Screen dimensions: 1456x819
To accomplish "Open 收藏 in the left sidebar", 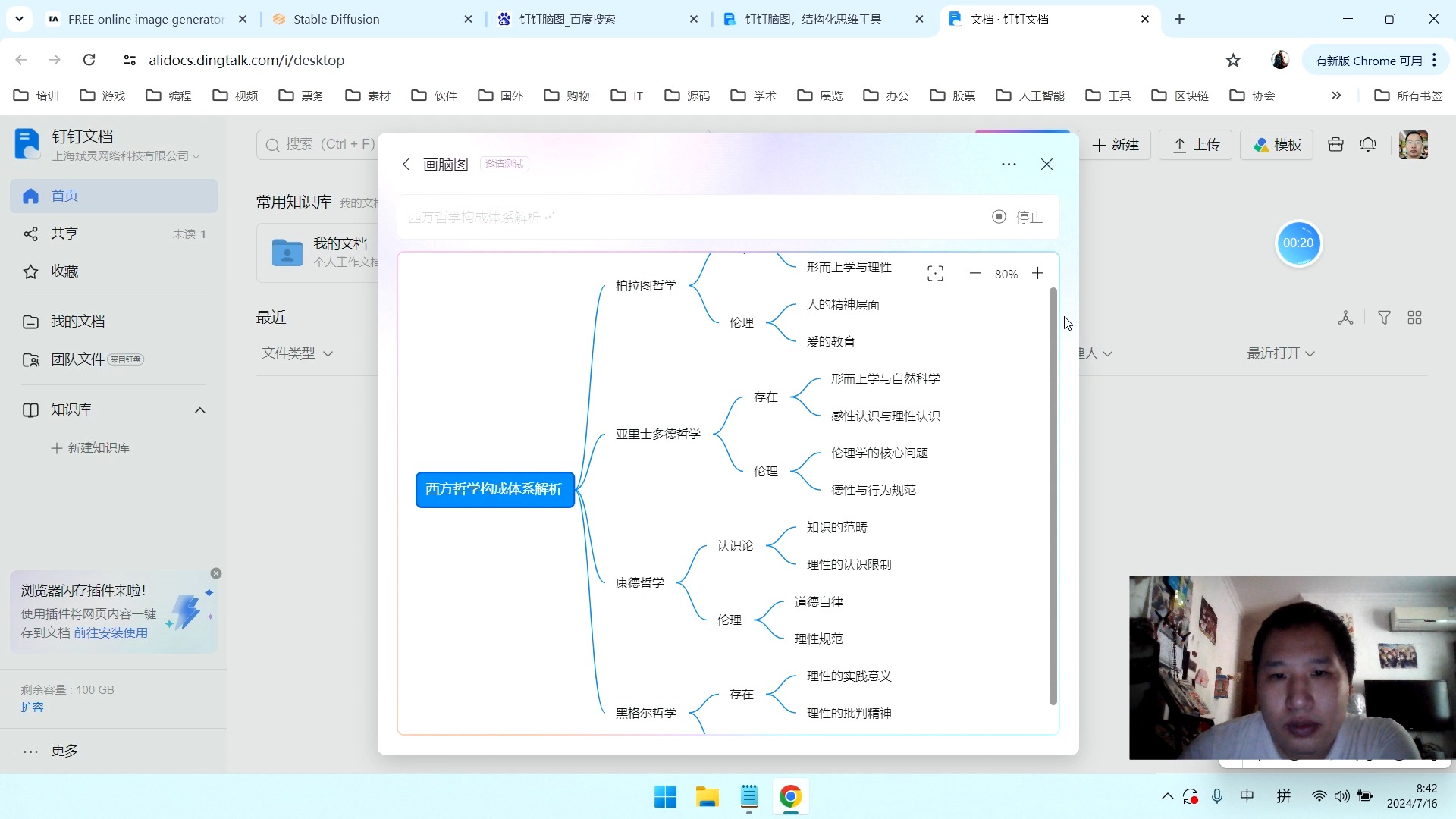I will click(x=64, y=271).
